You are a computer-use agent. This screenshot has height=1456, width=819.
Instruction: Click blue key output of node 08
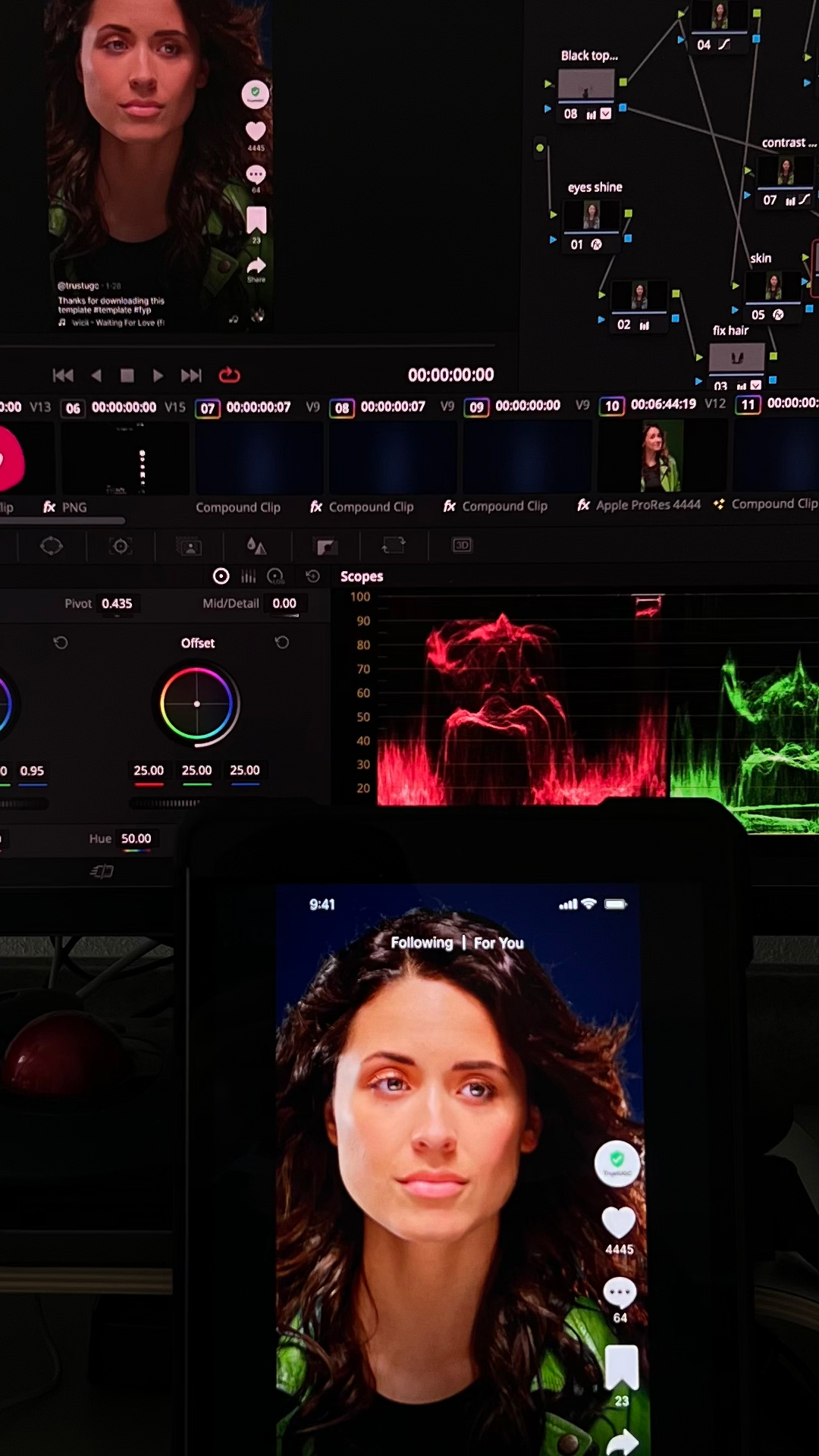point(623,108)
